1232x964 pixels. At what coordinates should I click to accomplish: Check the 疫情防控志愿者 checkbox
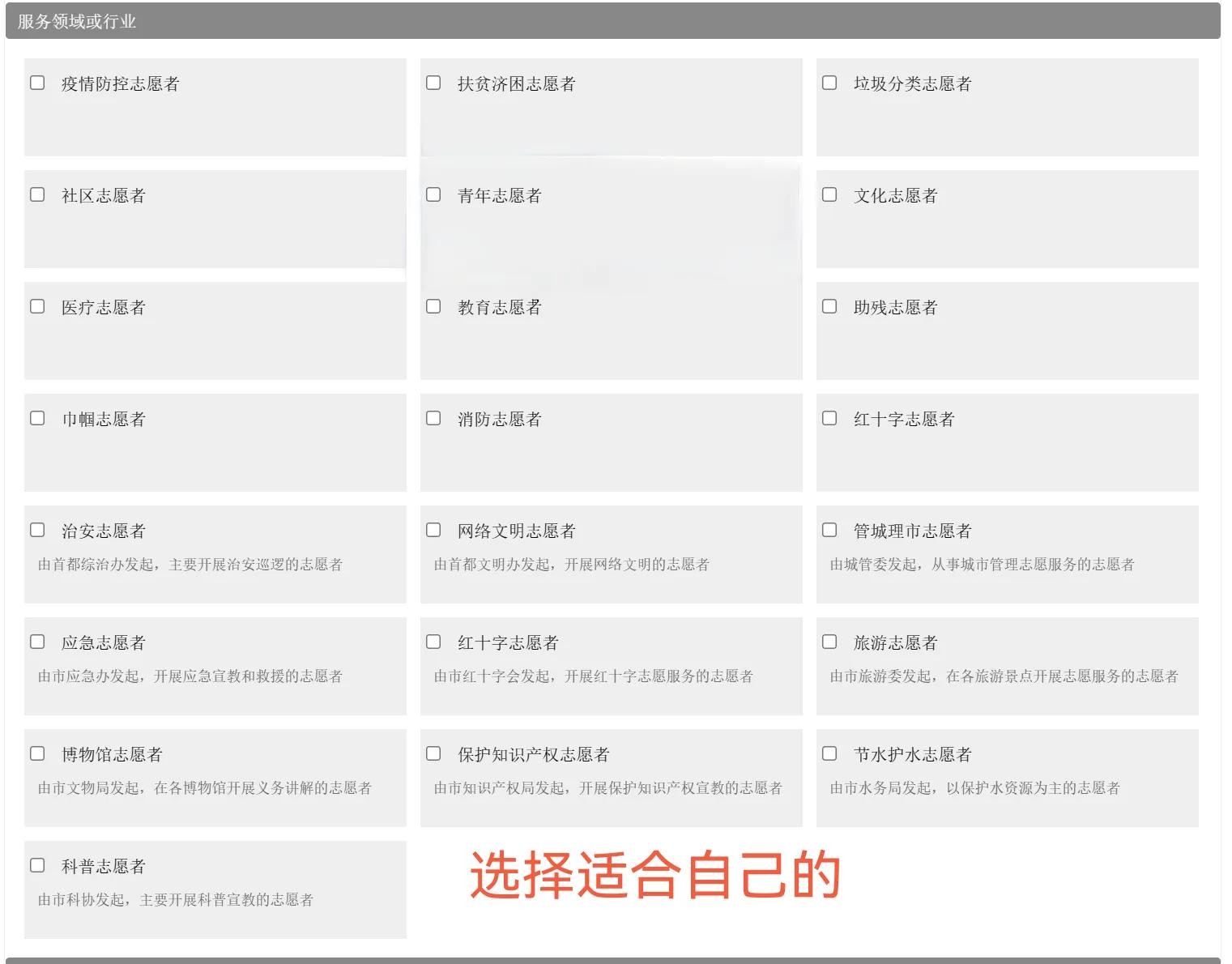(x=37, y=83)
